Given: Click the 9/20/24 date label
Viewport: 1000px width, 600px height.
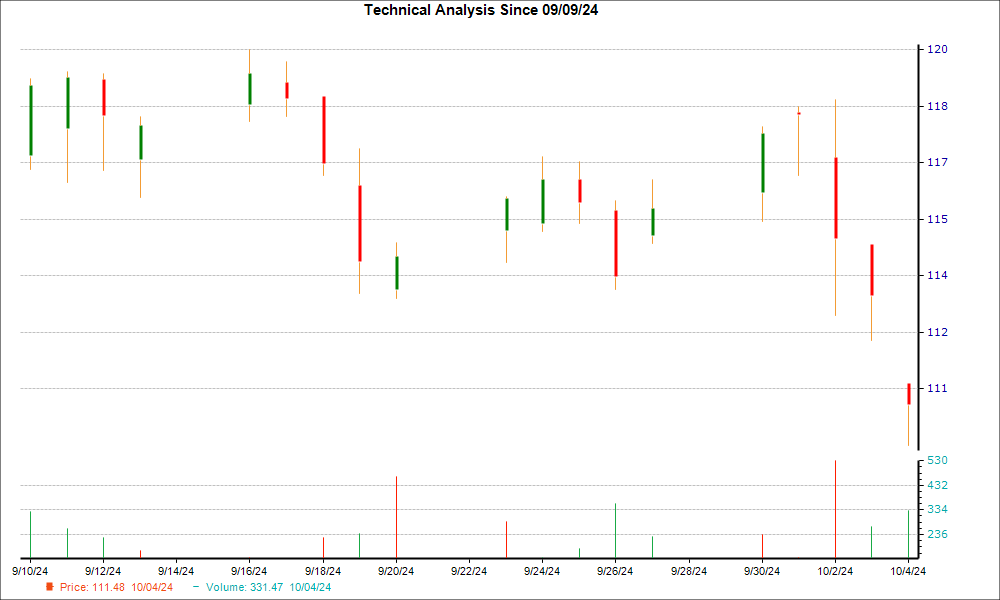Looking at the screenshot, I should click(x=396, y=571).
